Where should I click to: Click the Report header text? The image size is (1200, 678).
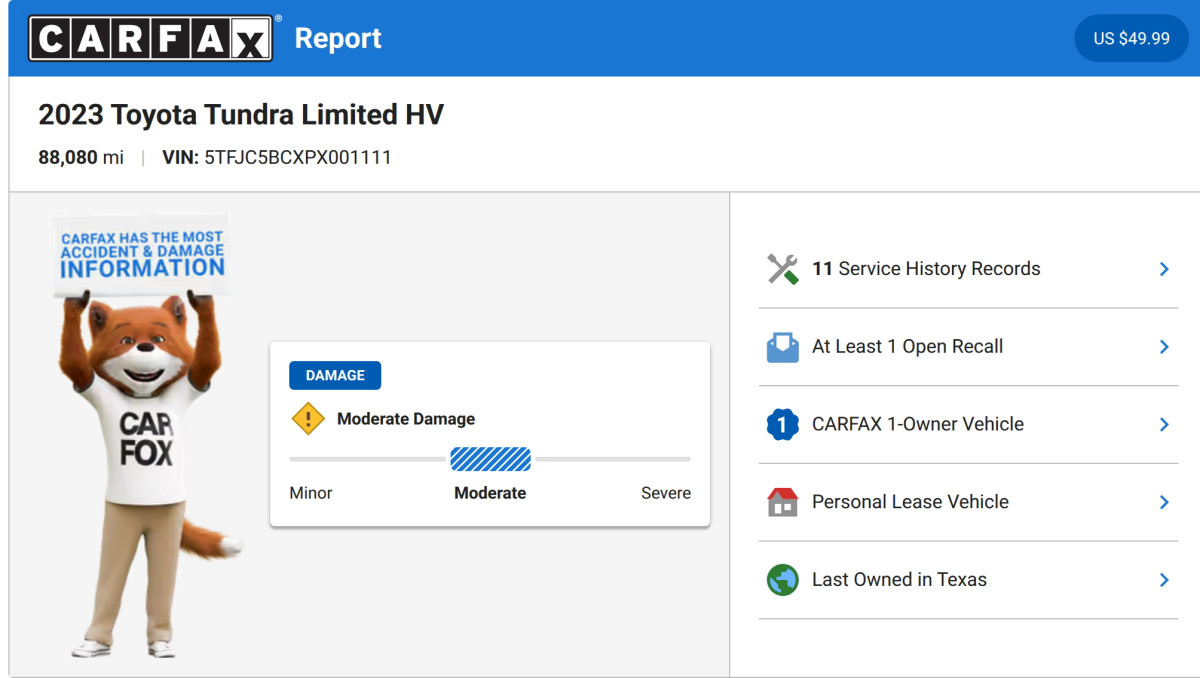pyautogui.click(x=338, y=38)
